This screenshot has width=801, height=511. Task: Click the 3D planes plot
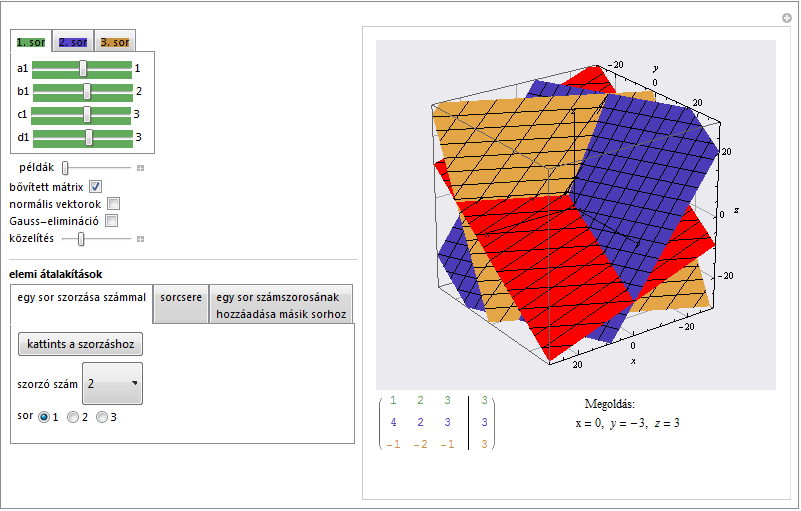click(x=576, y=215)
